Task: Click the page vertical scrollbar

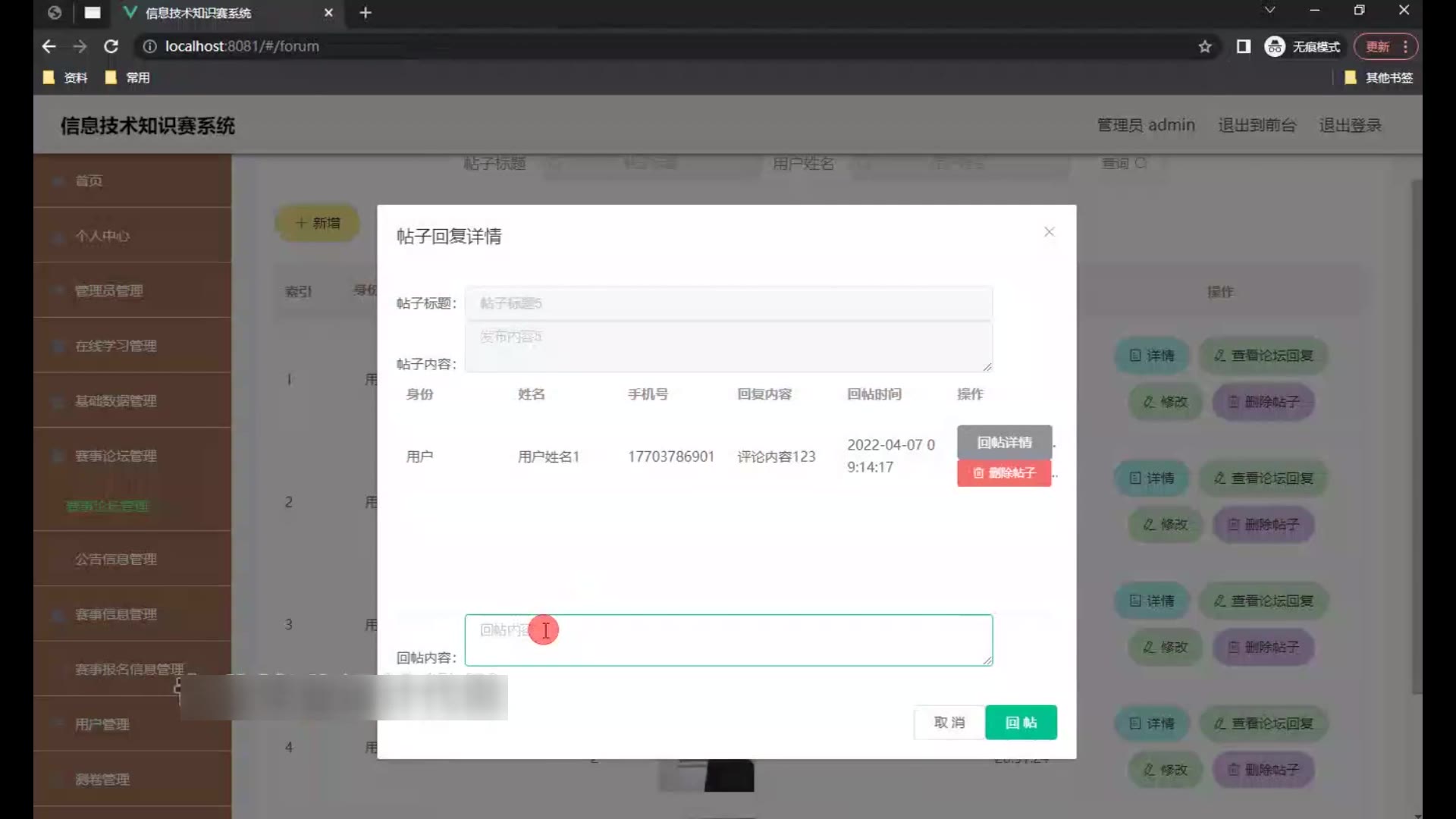Action: (1416, 436)
